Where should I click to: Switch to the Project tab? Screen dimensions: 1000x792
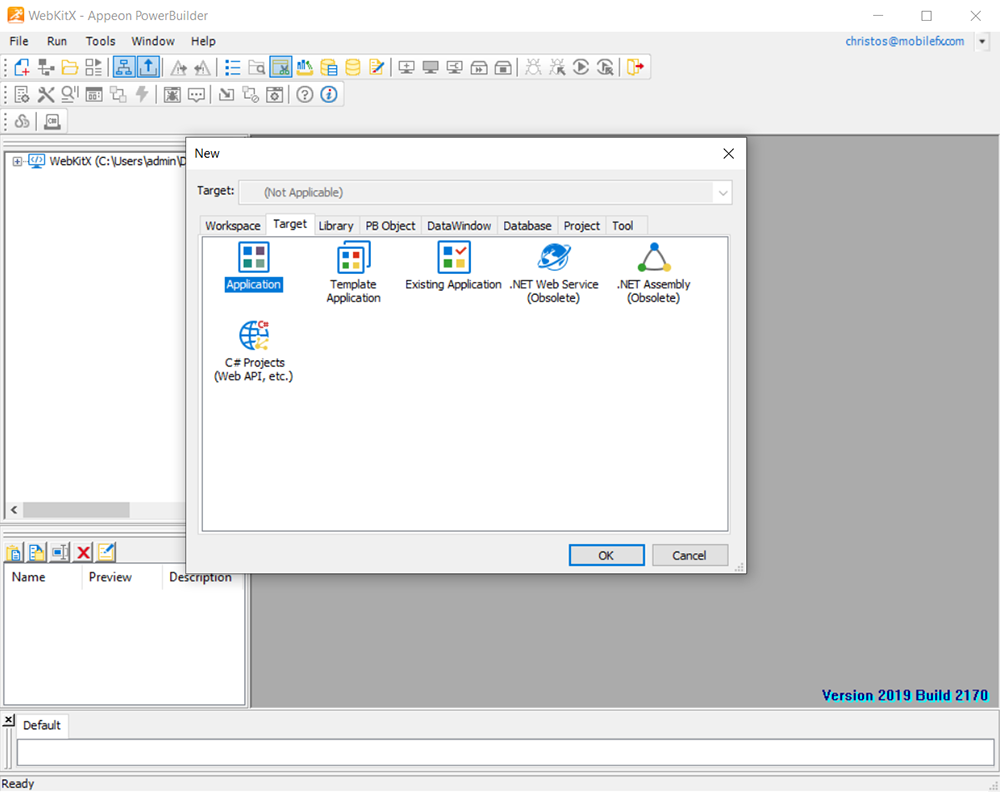(582, 226)
